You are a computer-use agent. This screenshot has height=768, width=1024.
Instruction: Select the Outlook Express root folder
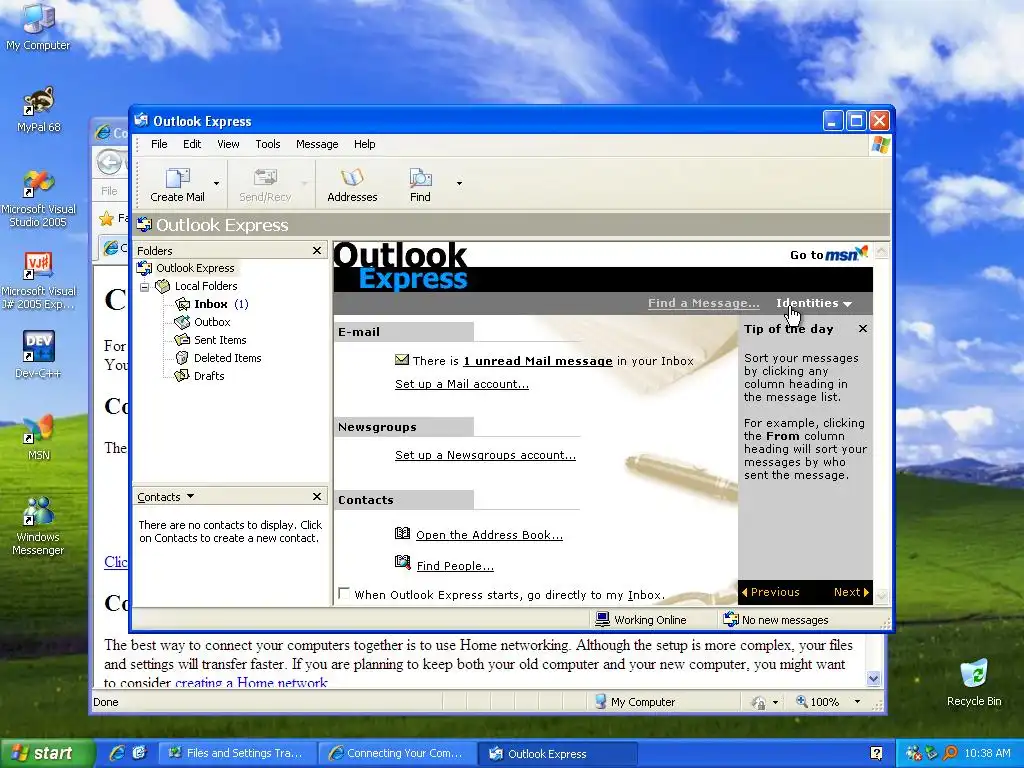coord(195,268)
